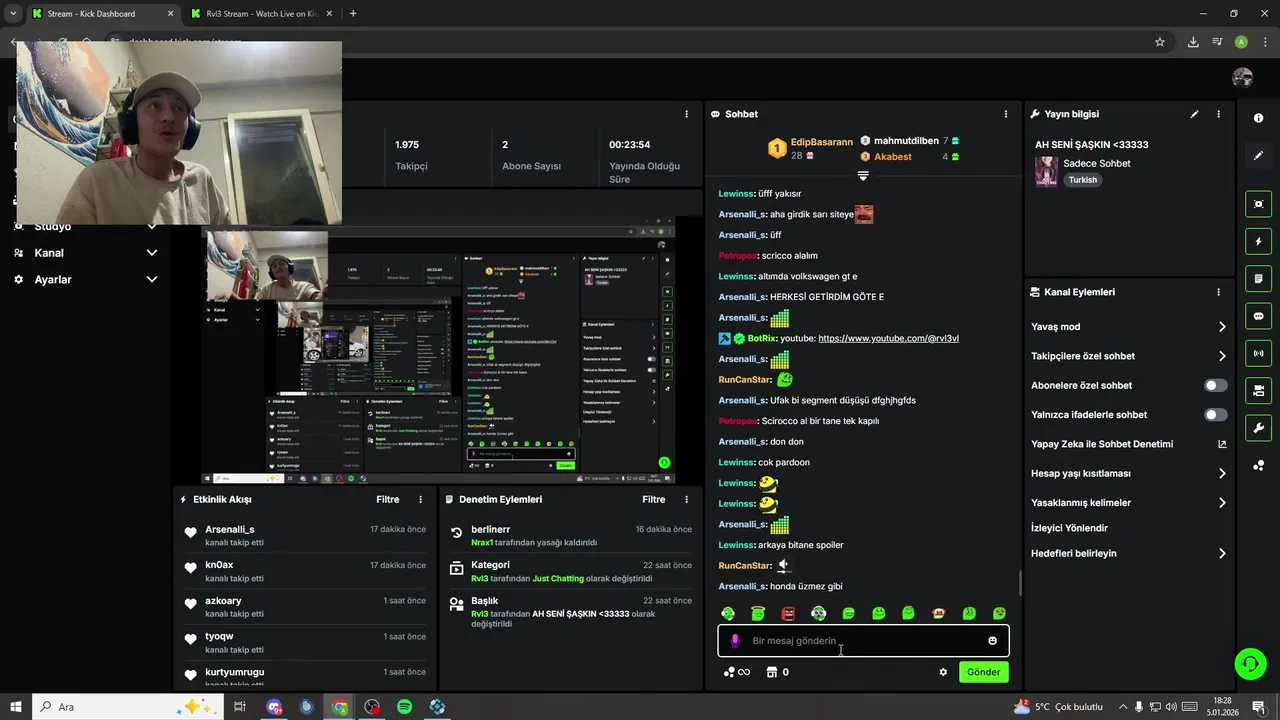The width and height of the screenshot is (1280, 720).
Task: Insert the red angry quick emote
Action: (x=788, y=613)
